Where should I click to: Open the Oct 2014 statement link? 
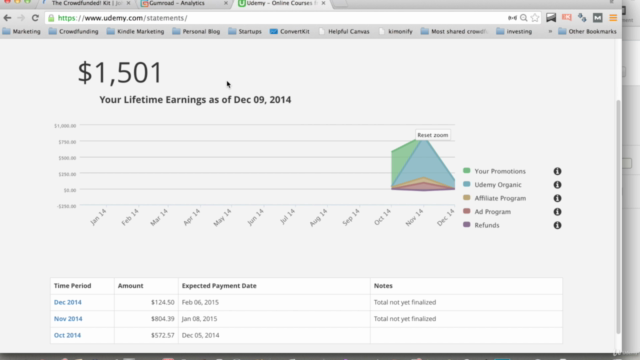click(x=67, y=335)
